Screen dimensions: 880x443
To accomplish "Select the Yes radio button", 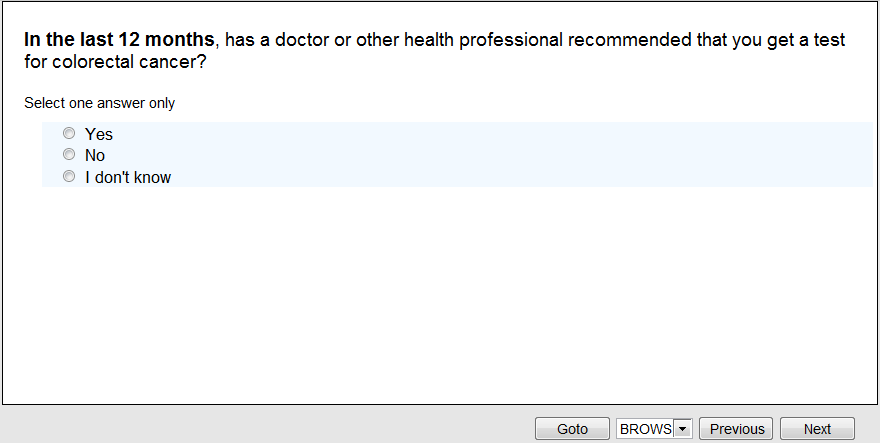I will click(69, 133).
